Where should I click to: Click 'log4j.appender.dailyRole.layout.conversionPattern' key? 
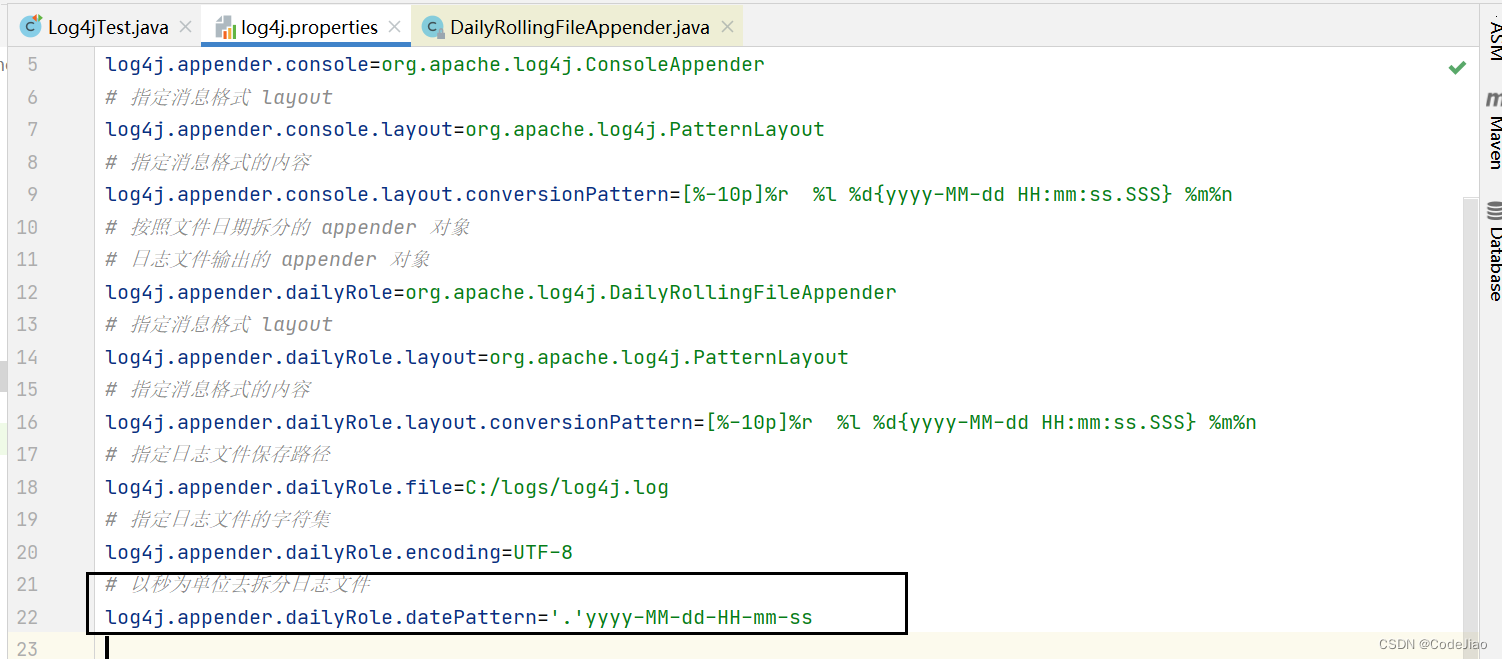point(400,423)
